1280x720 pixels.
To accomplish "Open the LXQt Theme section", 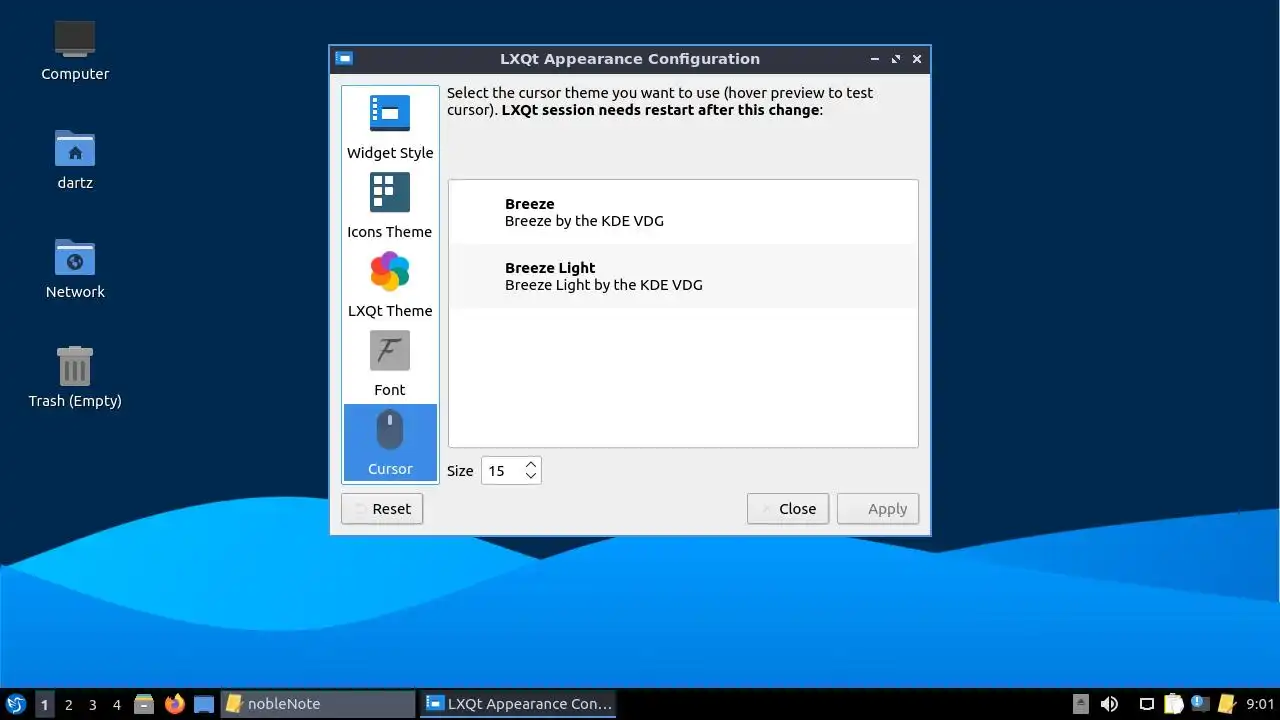I will coord(390,284).
